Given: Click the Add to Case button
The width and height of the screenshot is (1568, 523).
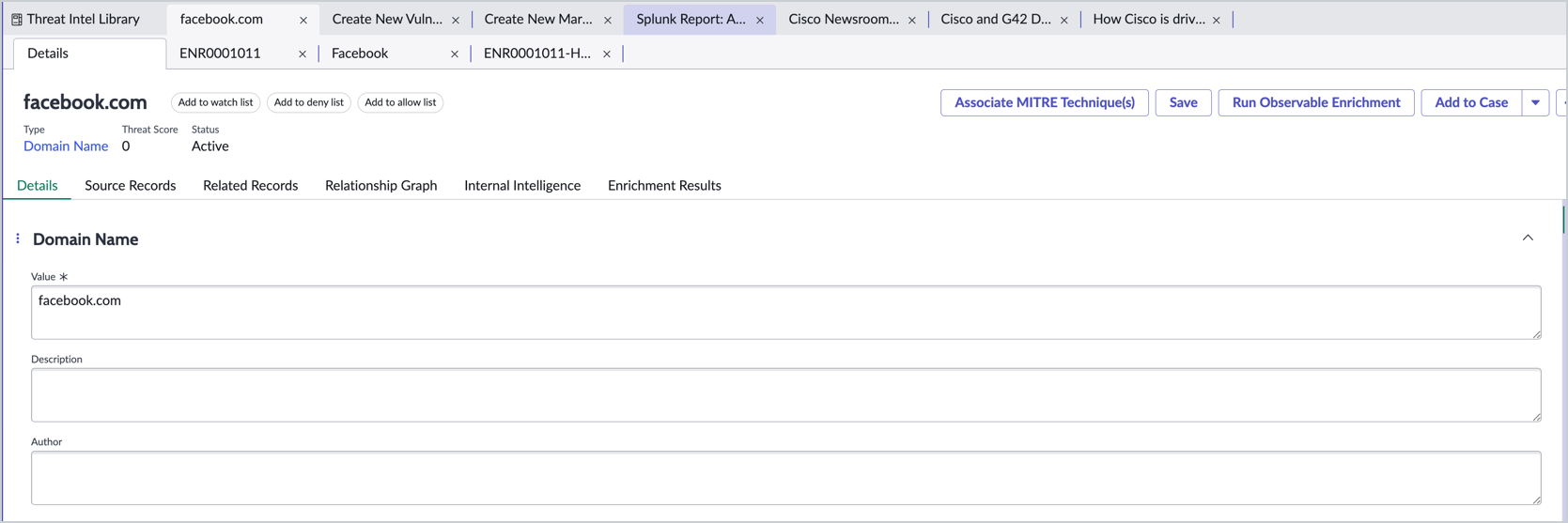Looking at the screenshot, I should tap(1471, 102).
